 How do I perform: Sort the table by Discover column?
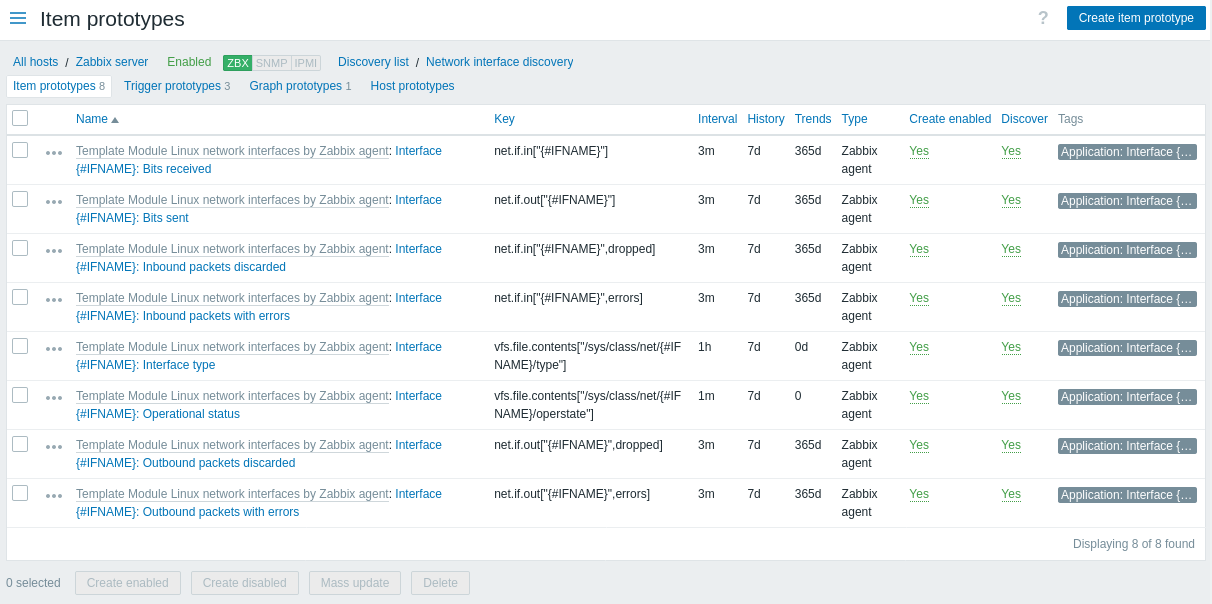(x=1024, y=119)
